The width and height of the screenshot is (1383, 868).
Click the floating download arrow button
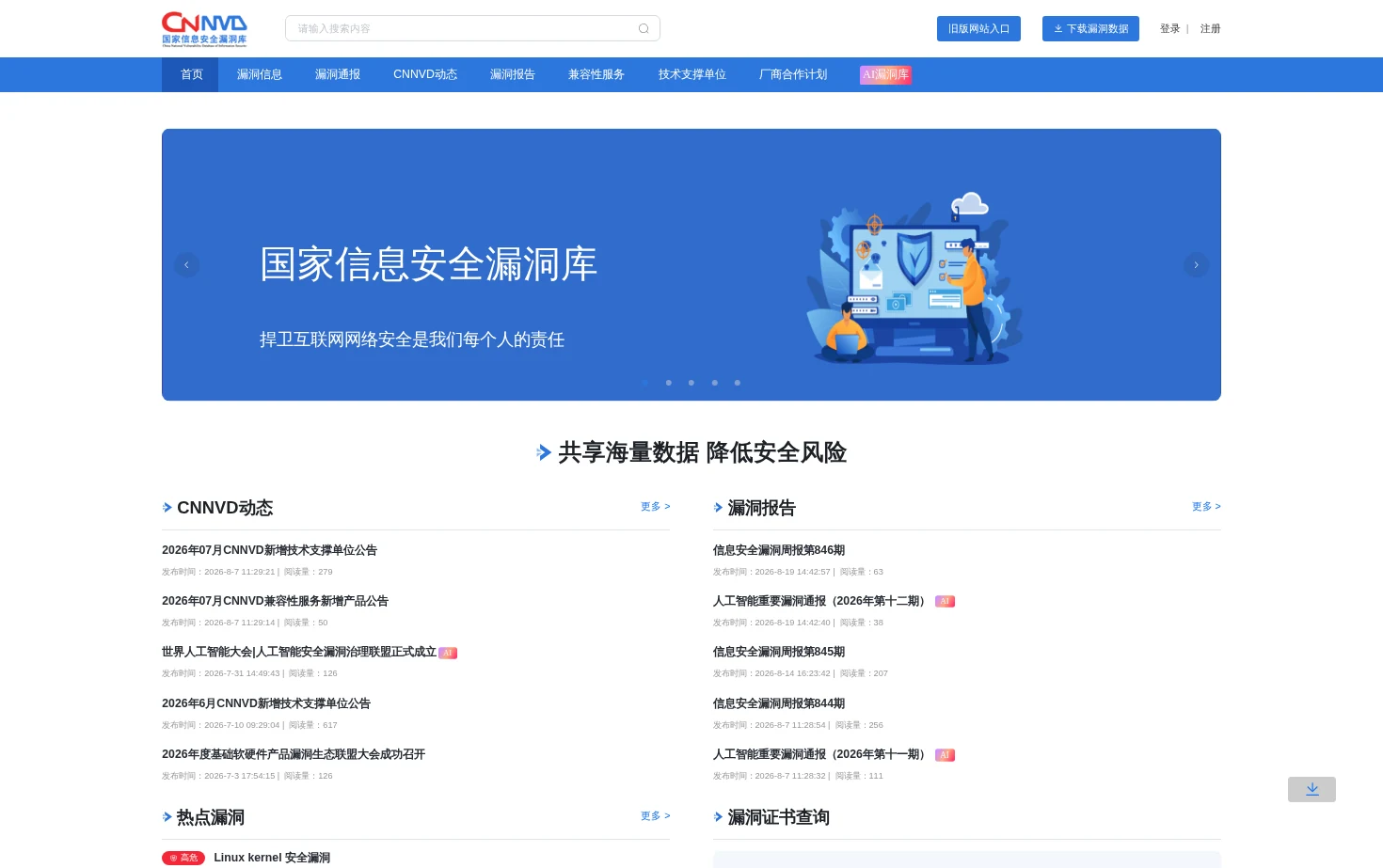coord(1311,789)
